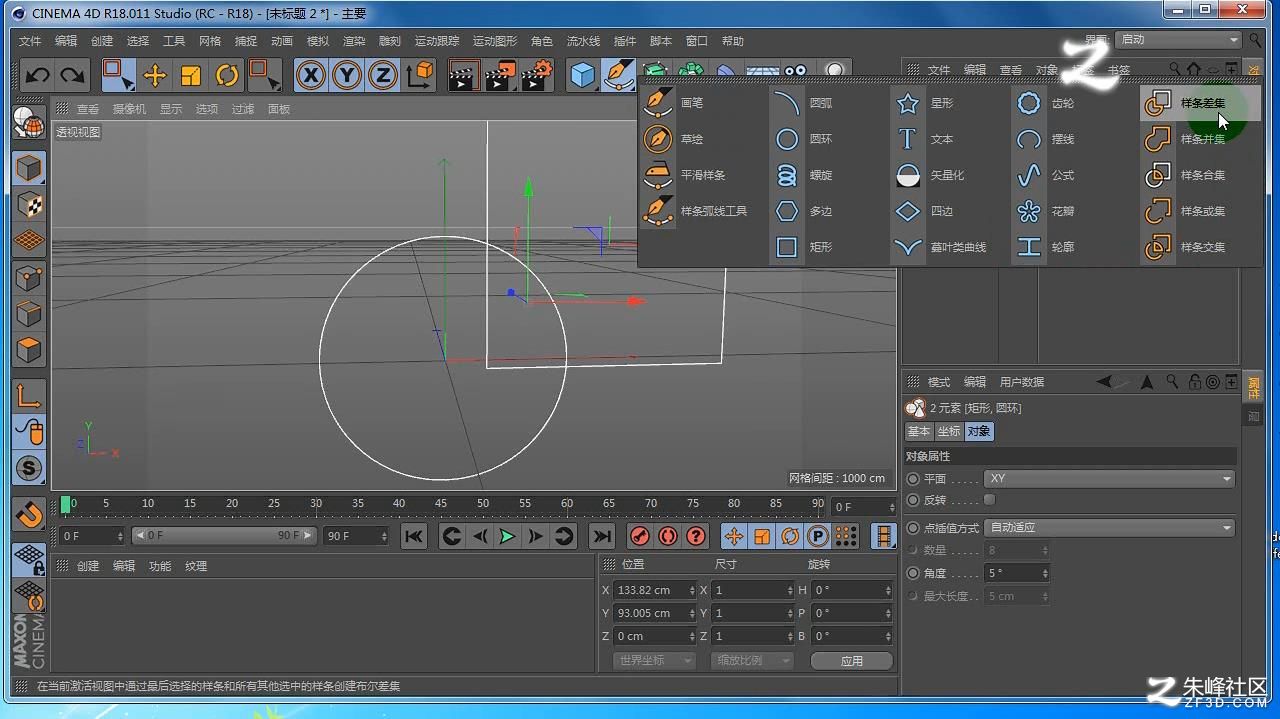Open the 界面 layout dropdown
Viewport: 1280px width, 719px height.
point(1179,40)
